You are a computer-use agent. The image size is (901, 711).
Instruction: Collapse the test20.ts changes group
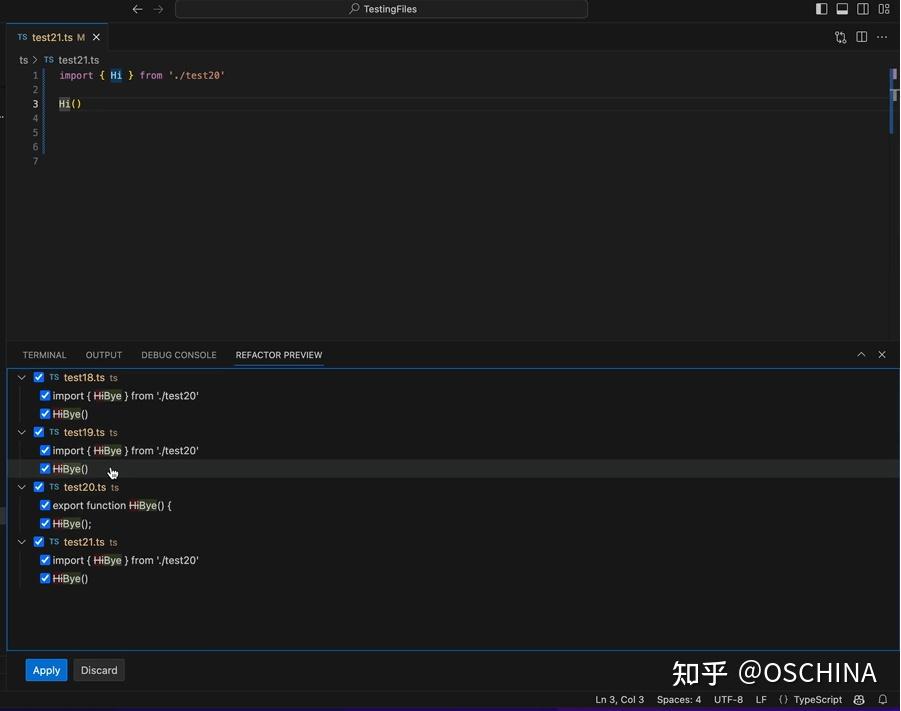point(21,487)
